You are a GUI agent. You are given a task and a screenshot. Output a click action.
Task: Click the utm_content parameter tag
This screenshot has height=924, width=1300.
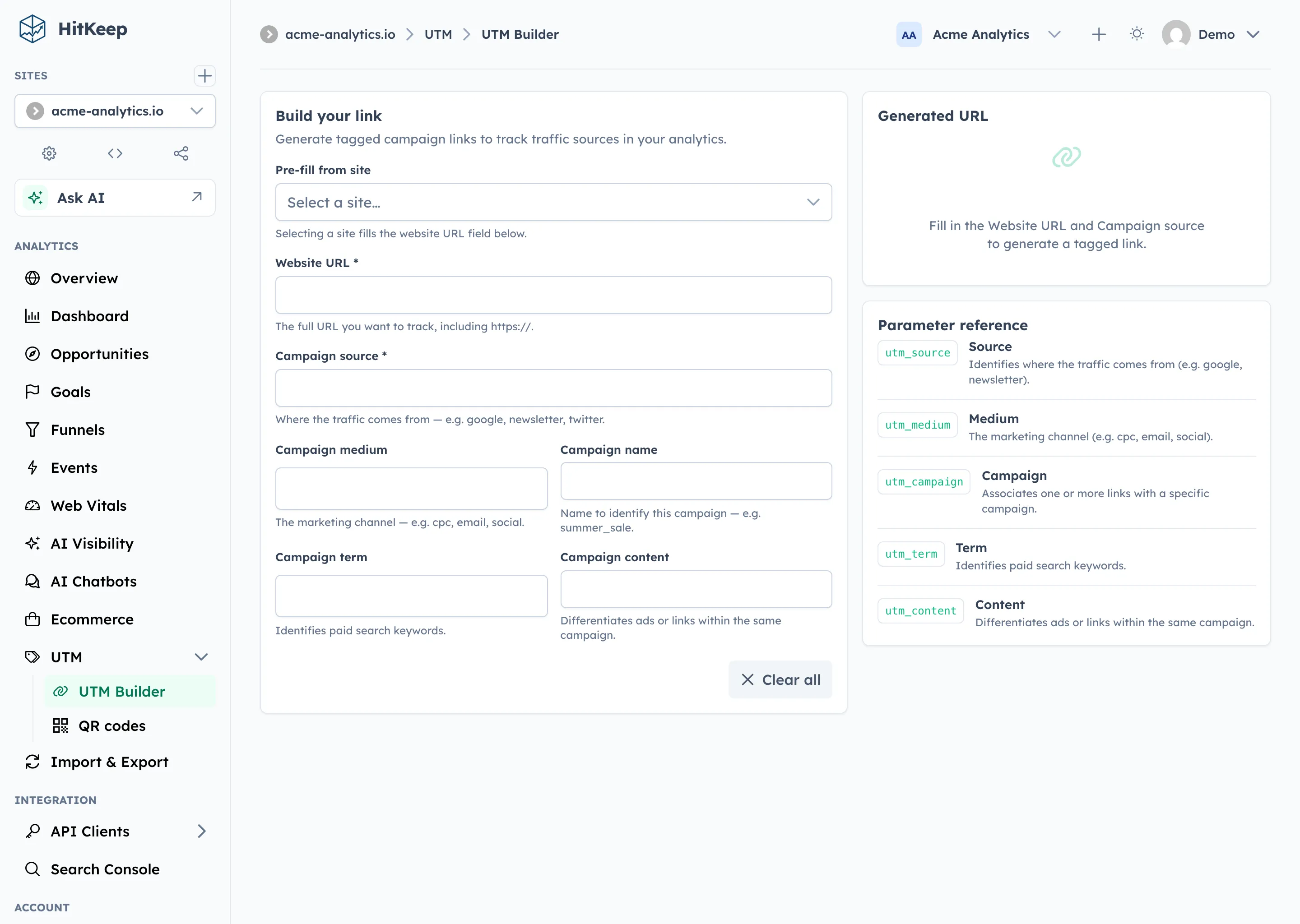[920, 611]
